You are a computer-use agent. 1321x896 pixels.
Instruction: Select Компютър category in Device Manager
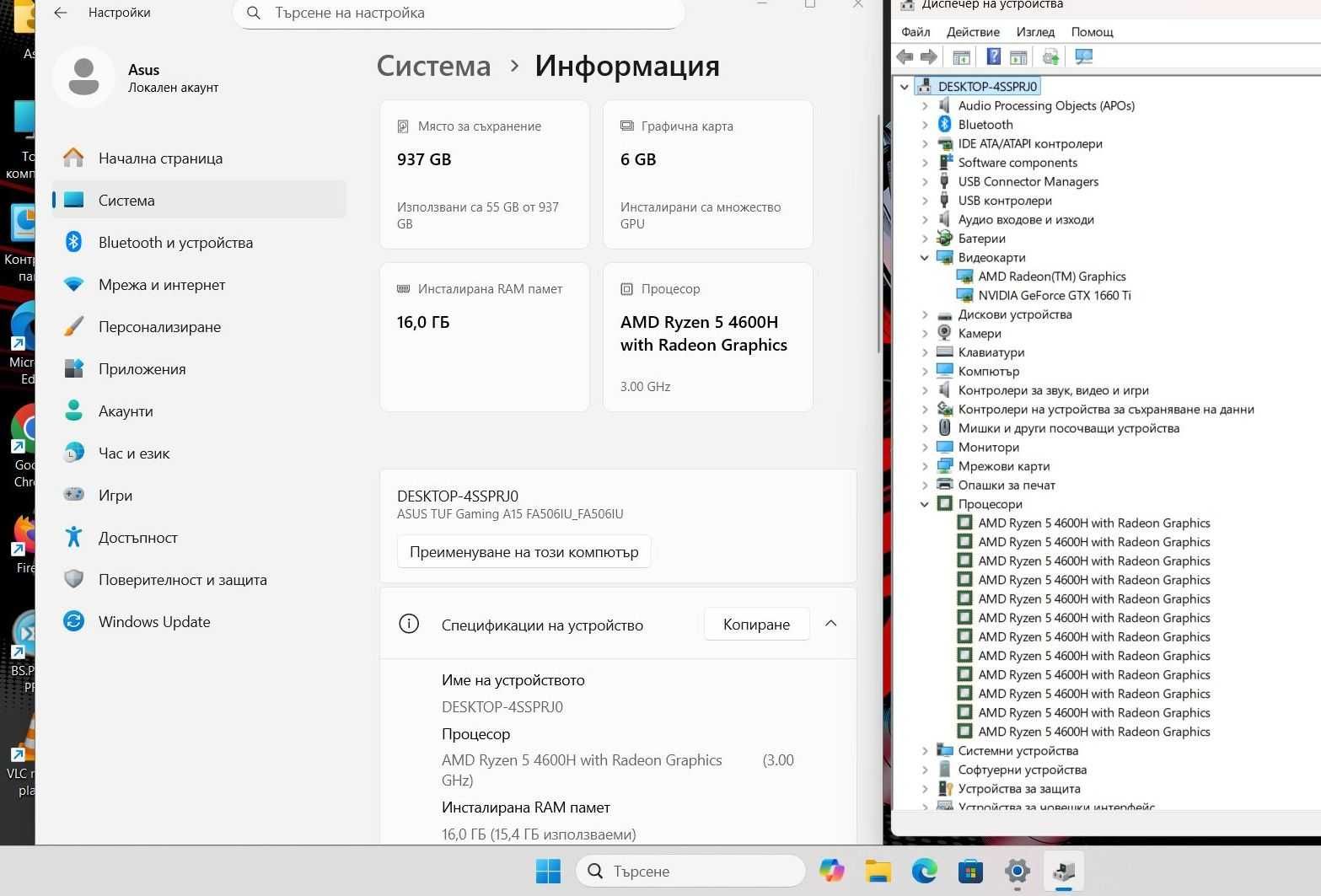988,371
